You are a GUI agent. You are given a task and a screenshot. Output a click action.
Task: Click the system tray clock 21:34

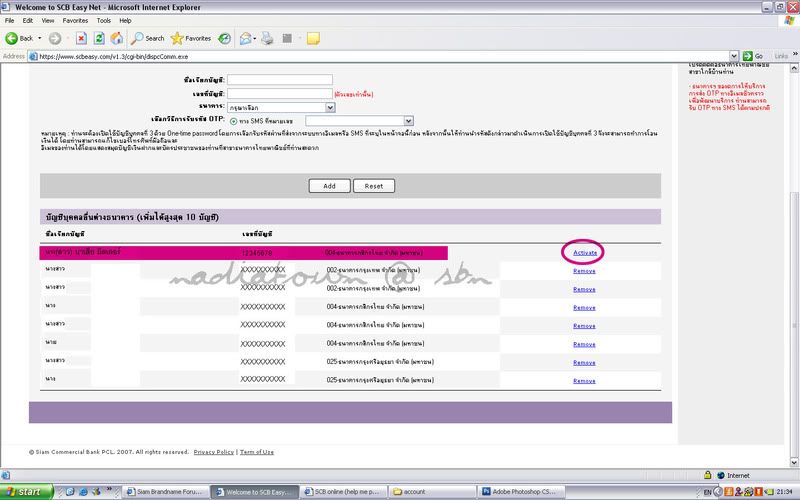pos(785,492)
